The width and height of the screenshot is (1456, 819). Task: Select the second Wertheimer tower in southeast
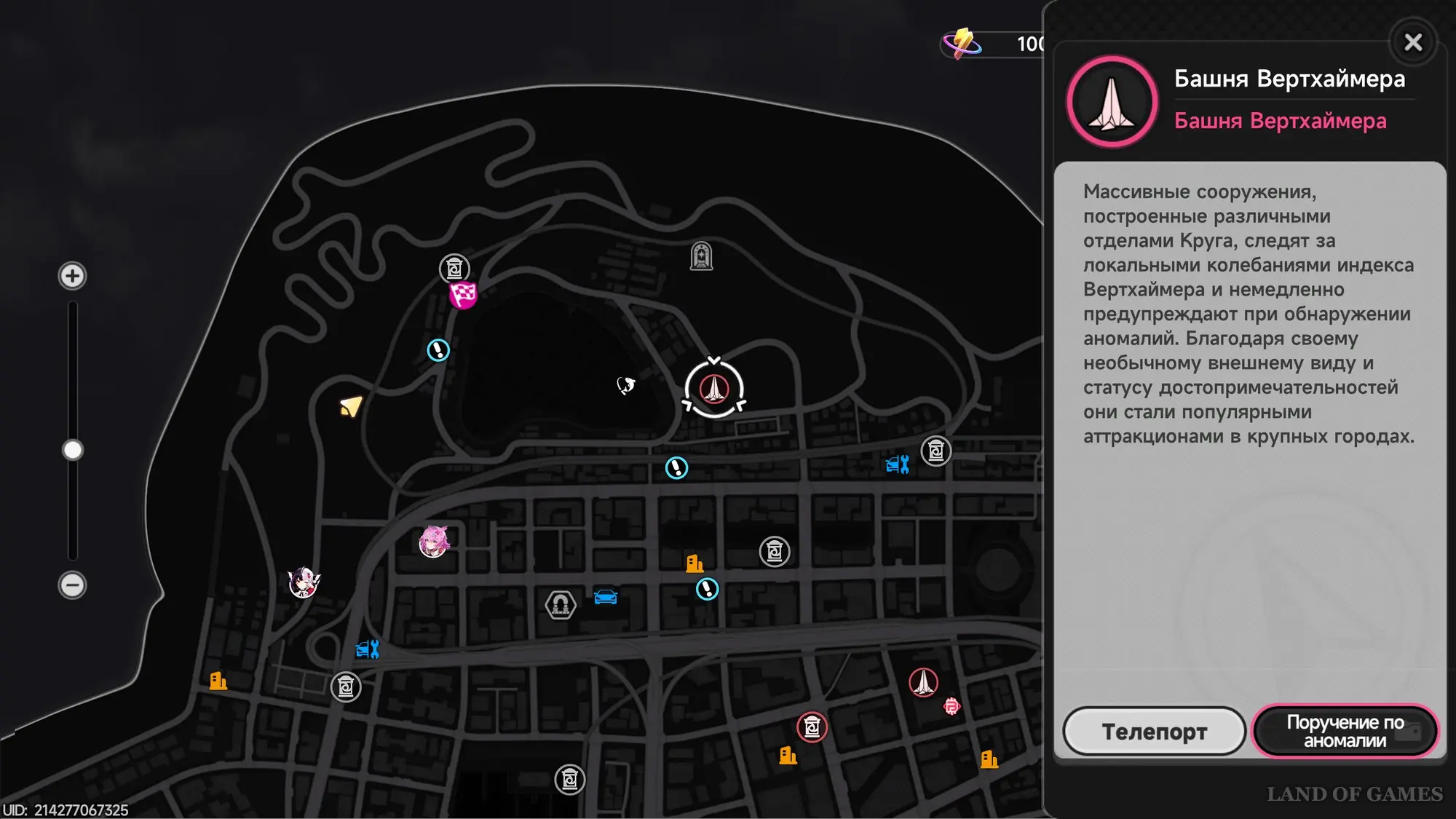(923, 682)
